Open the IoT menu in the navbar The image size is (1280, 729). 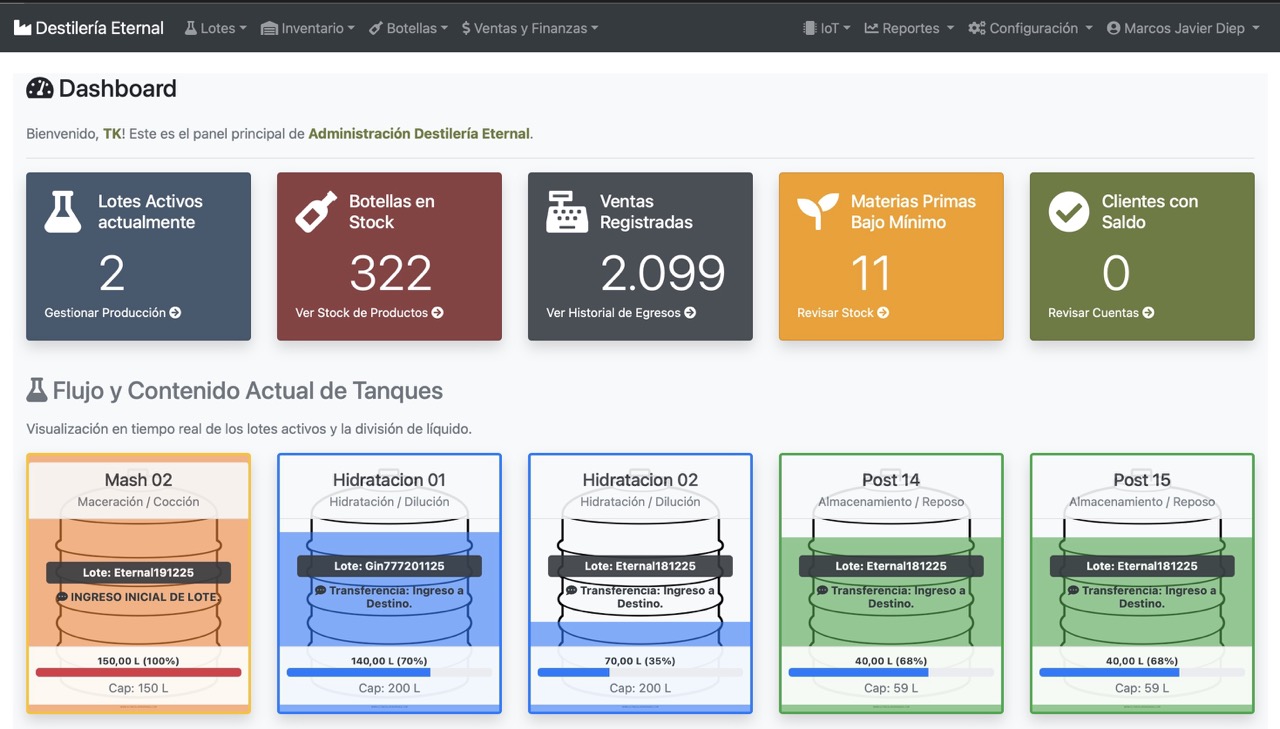(827, 28)
